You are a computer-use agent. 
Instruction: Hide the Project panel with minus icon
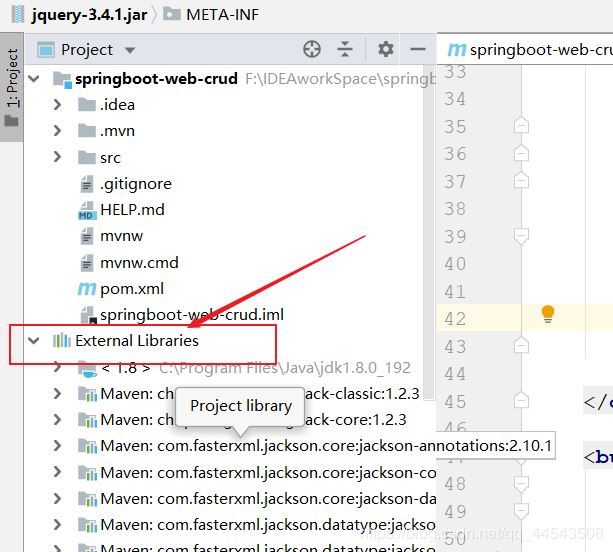pyautogui.click(x=418, y=49)
